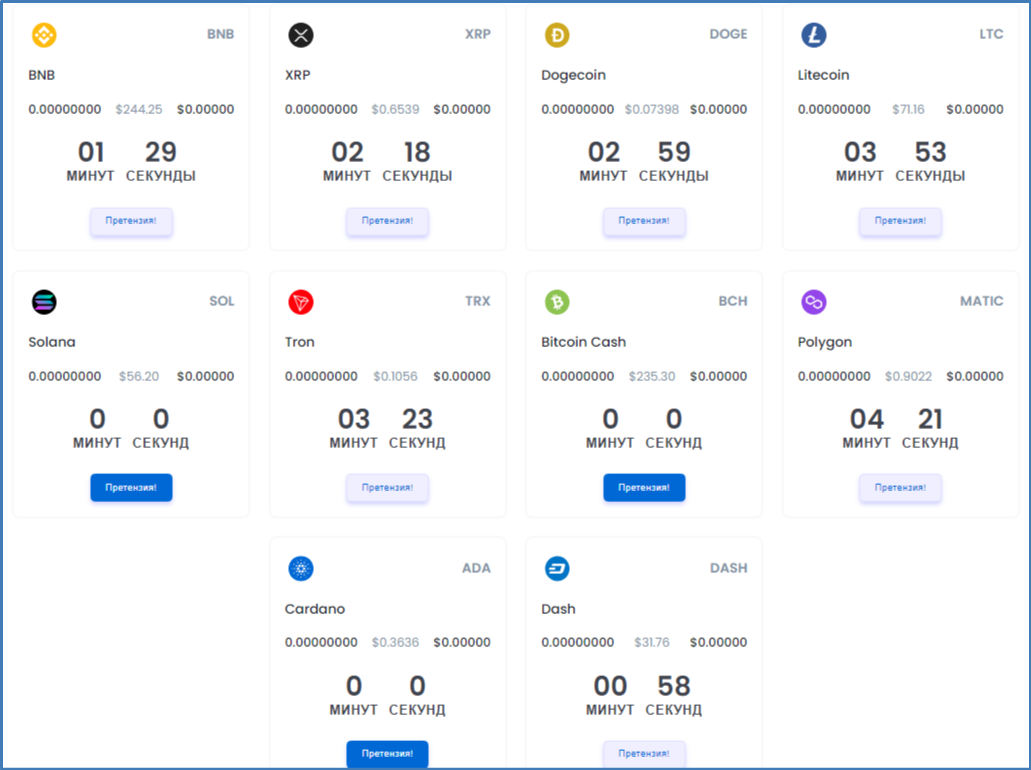Click the Dogecoin timer's 59 seconds value

[674, 152]
